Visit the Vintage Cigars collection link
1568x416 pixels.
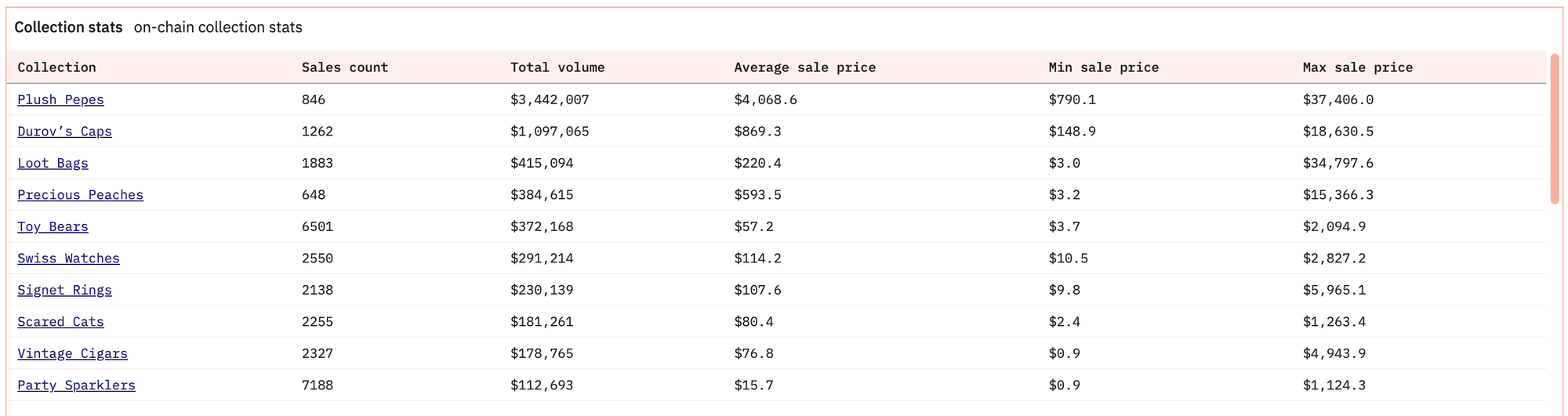click(72, 353)
